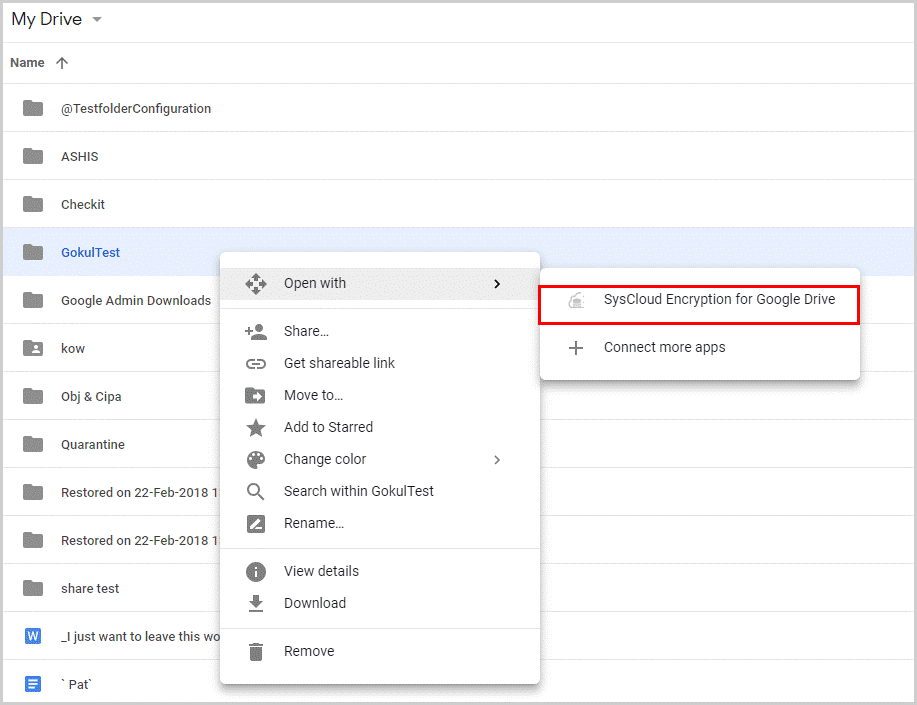Toggle the Name column sort order arrow

(61, 62)
